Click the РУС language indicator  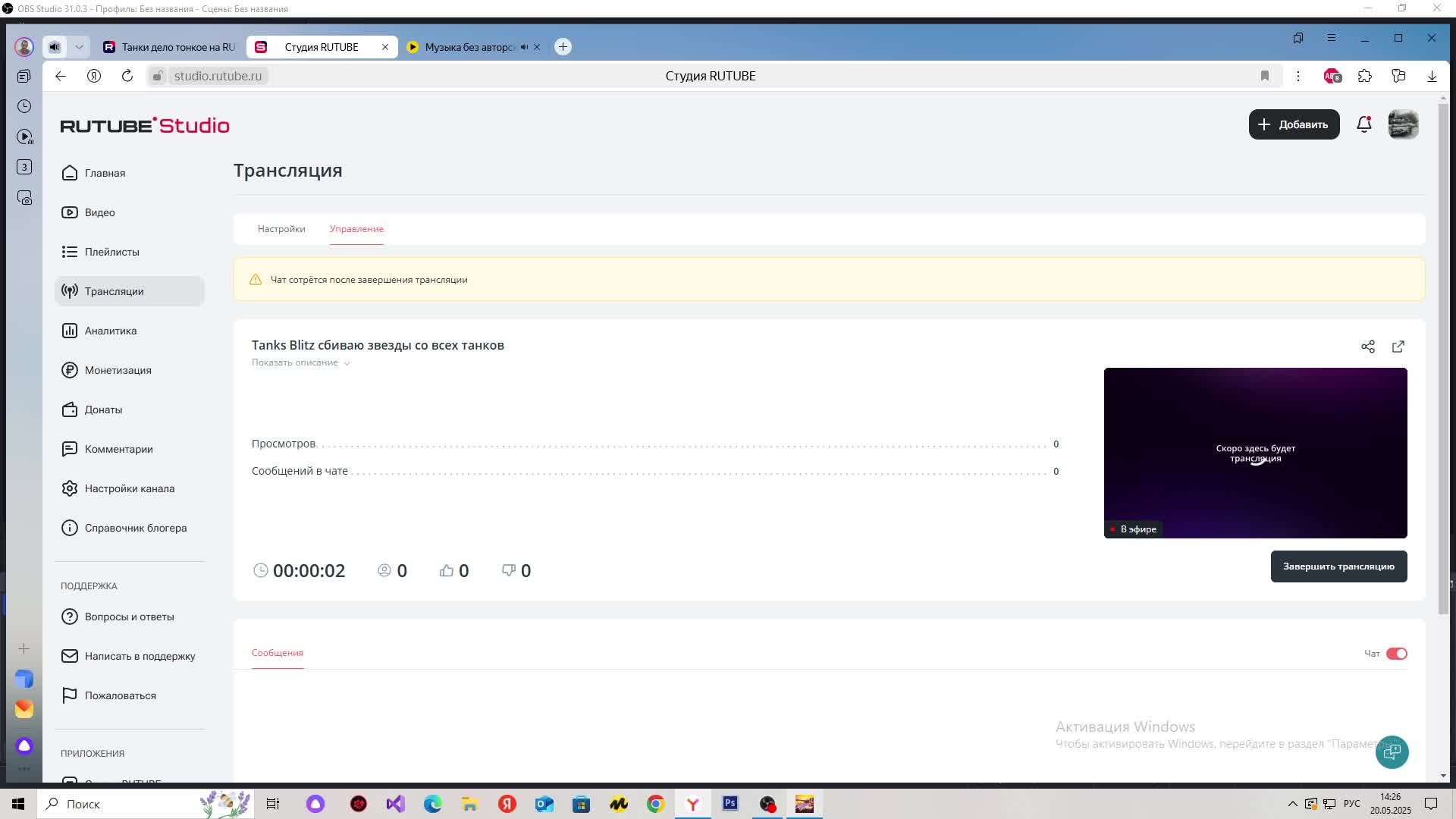coord(1351,804)
